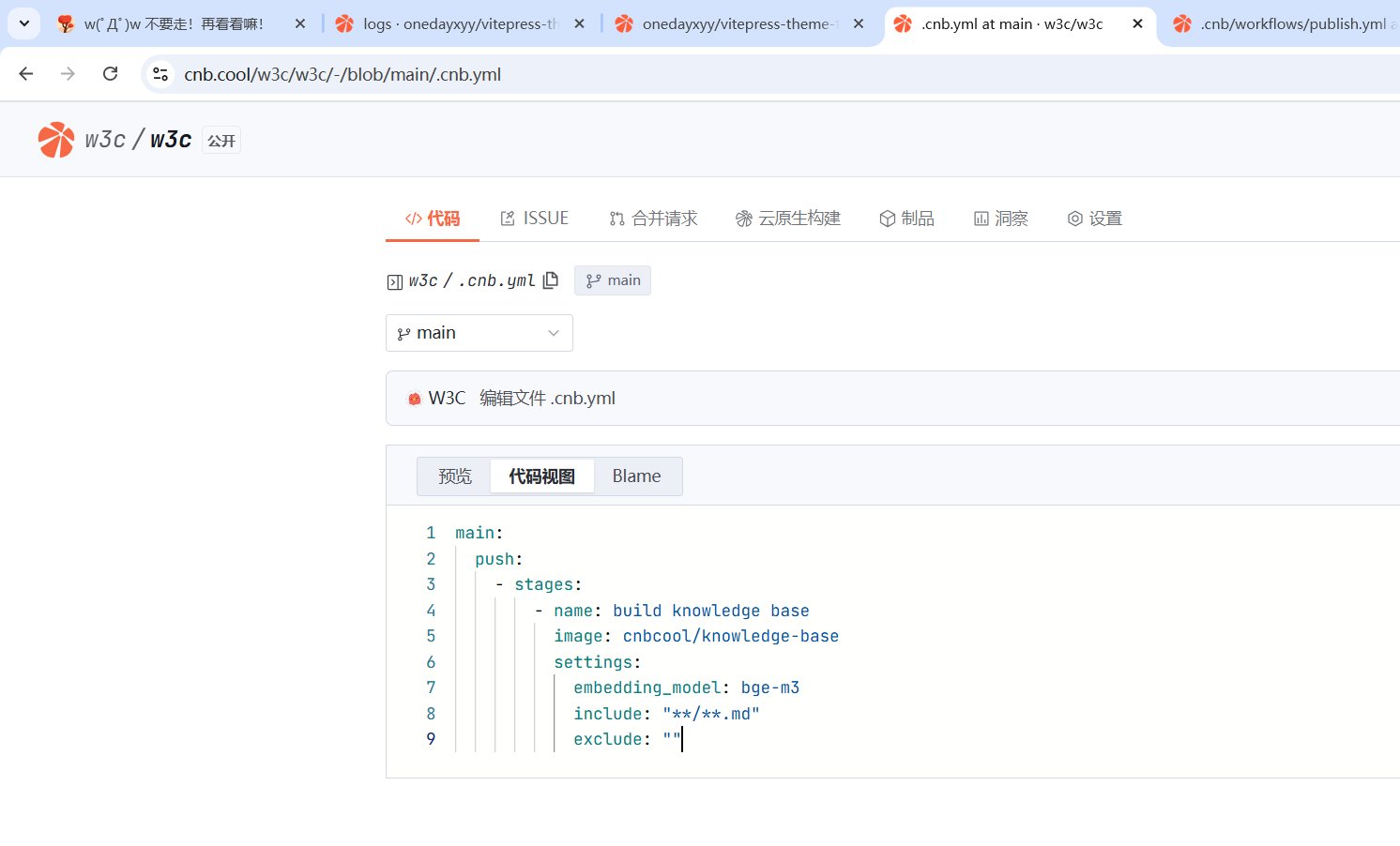Open the commit message '编辑文件 .cnb.yml'
Image resolution: width=1400 pixels, height=846 pixels.
click(x=548, y=398)
